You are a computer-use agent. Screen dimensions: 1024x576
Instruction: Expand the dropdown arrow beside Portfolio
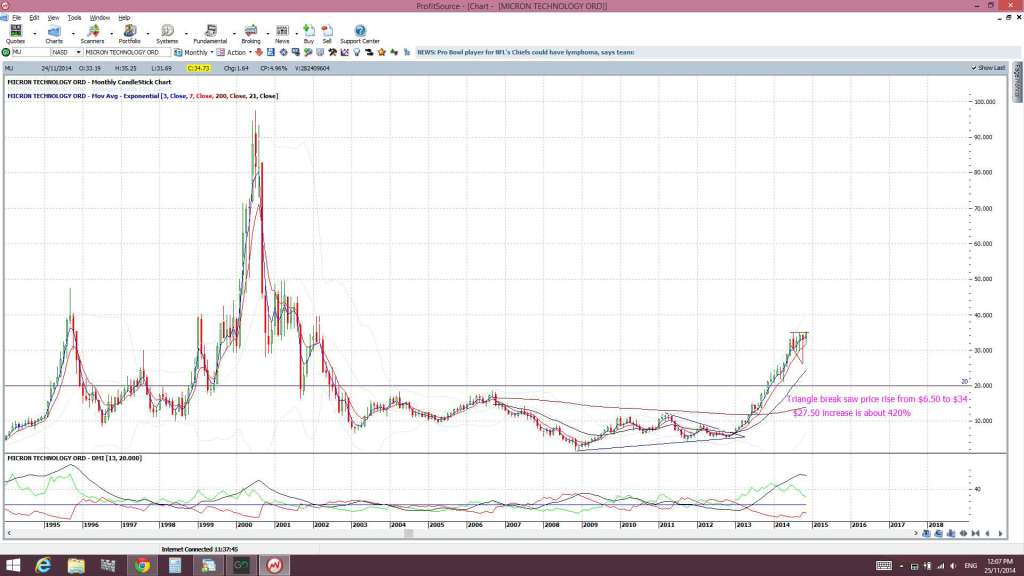148,33
